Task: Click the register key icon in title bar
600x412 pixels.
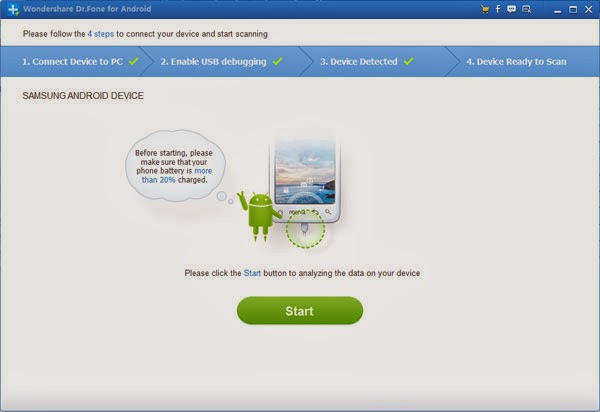Action: [x=527, y=9]
